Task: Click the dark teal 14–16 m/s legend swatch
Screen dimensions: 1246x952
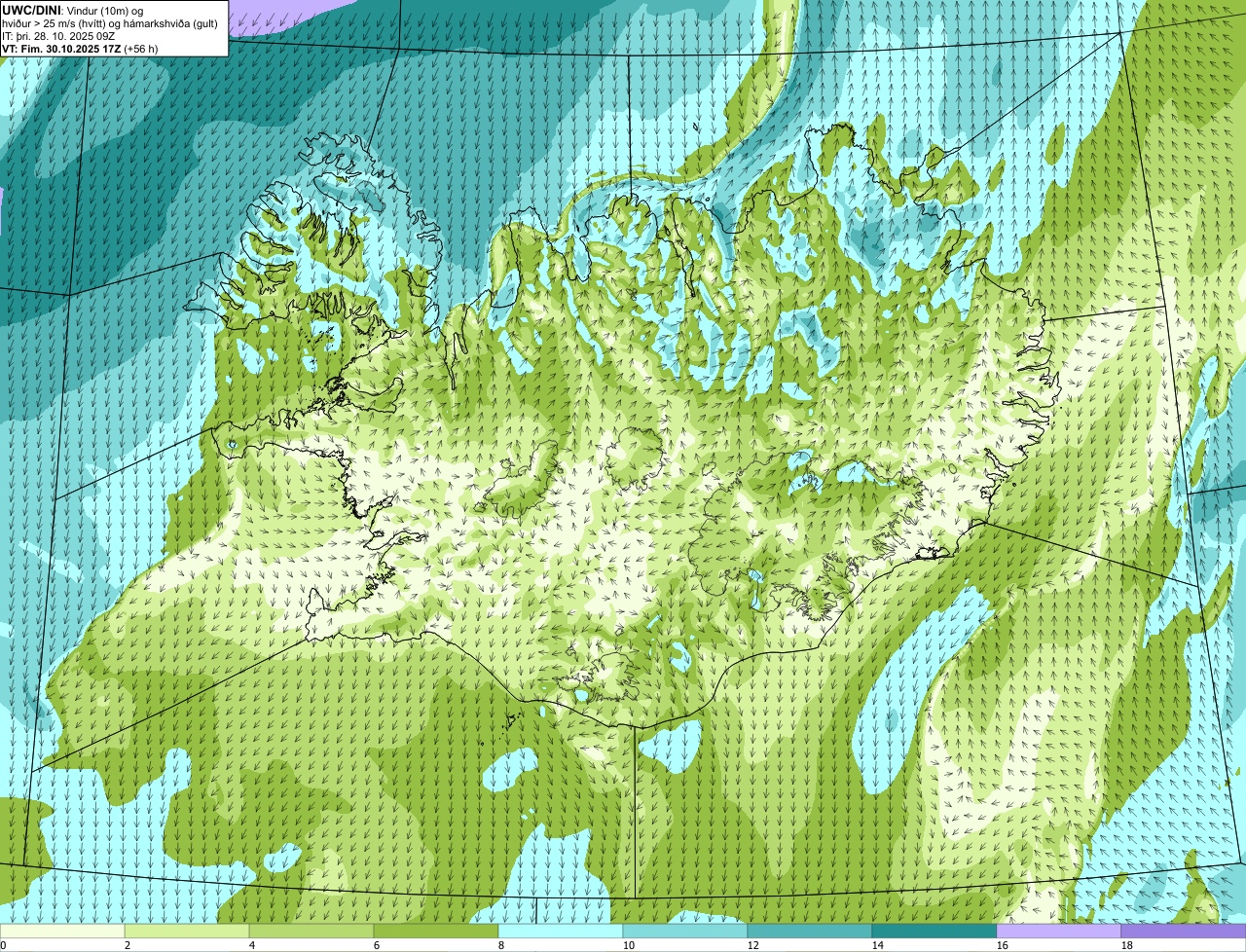Action: [934, 932]
